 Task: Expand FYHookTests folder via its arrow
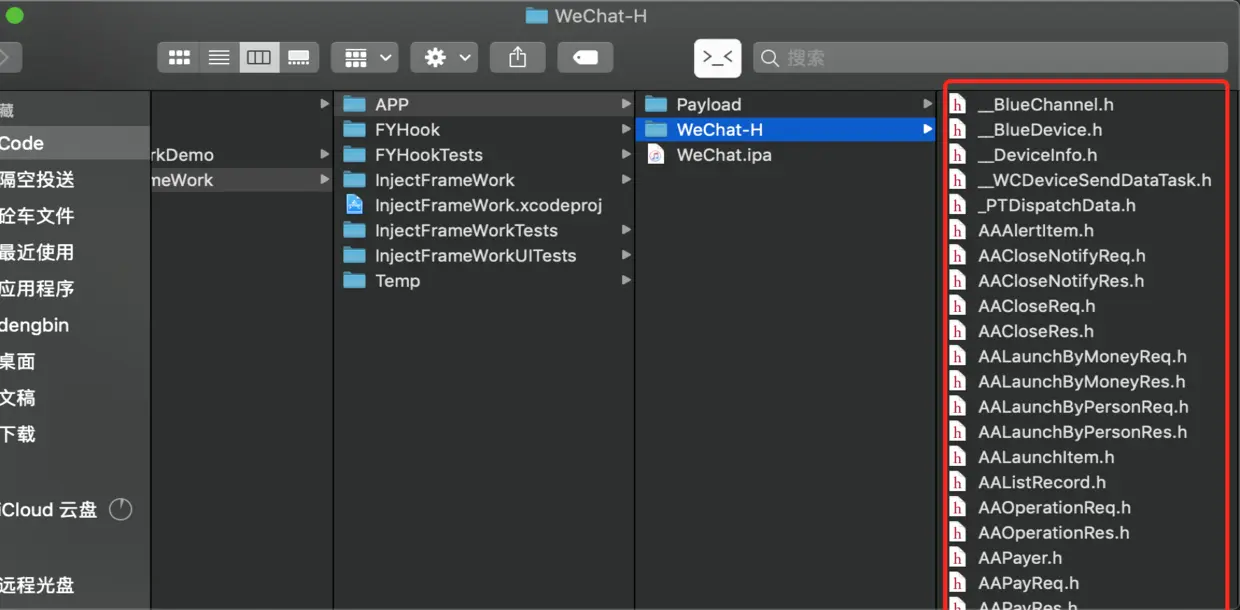[626, 154]
